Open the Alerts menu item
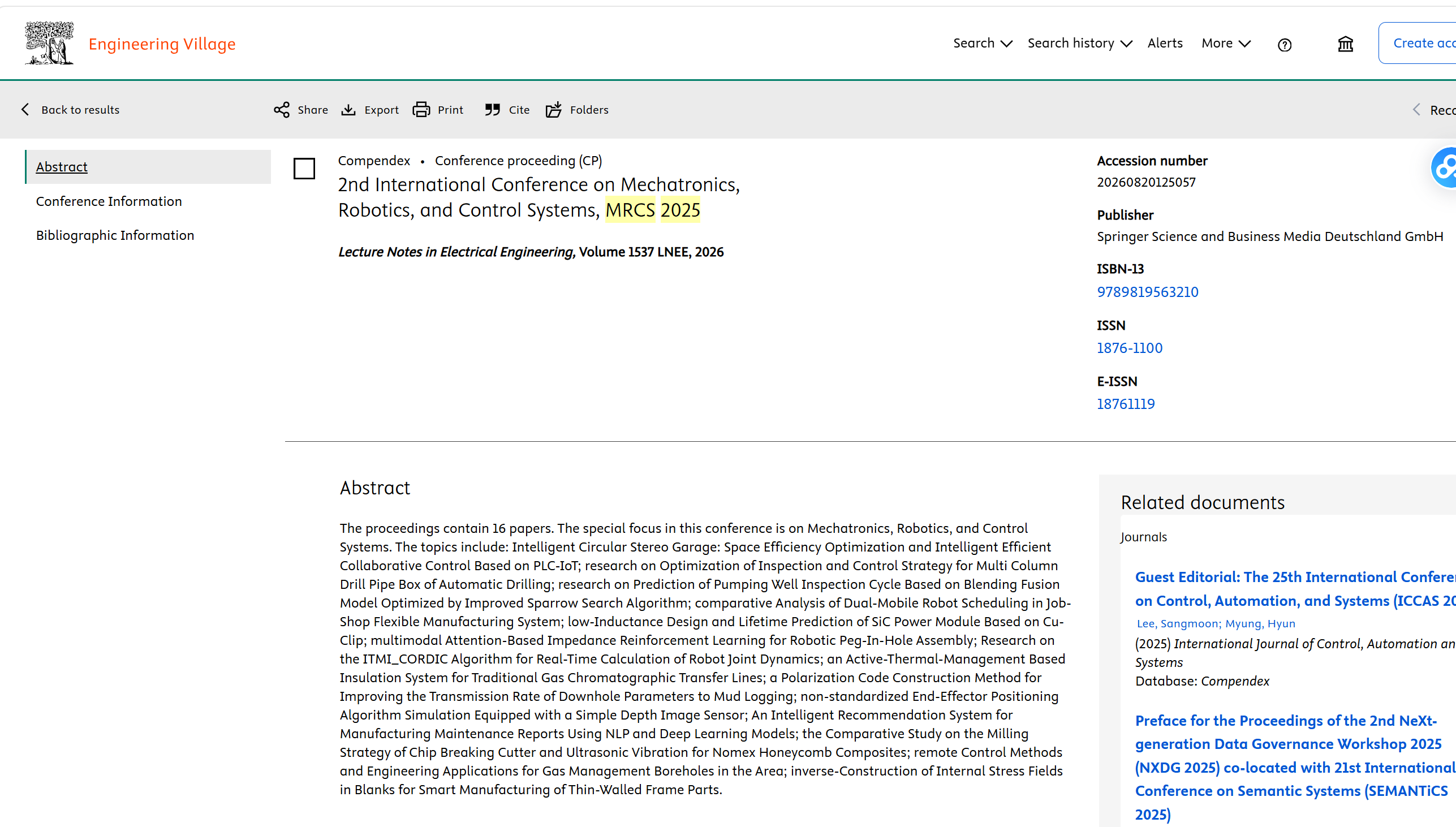 point(1165,43)
